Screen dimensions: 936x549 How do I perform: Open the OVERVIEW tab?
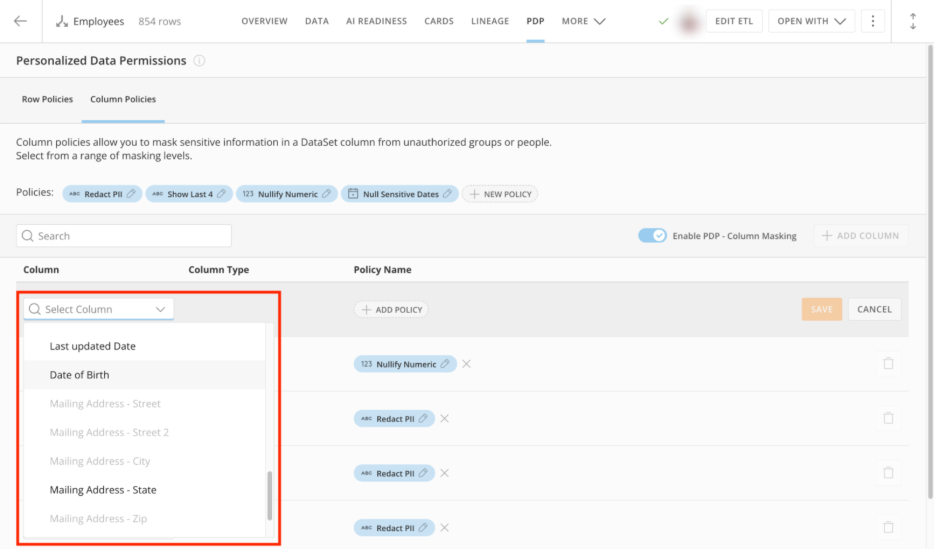[x=264, y=21]
